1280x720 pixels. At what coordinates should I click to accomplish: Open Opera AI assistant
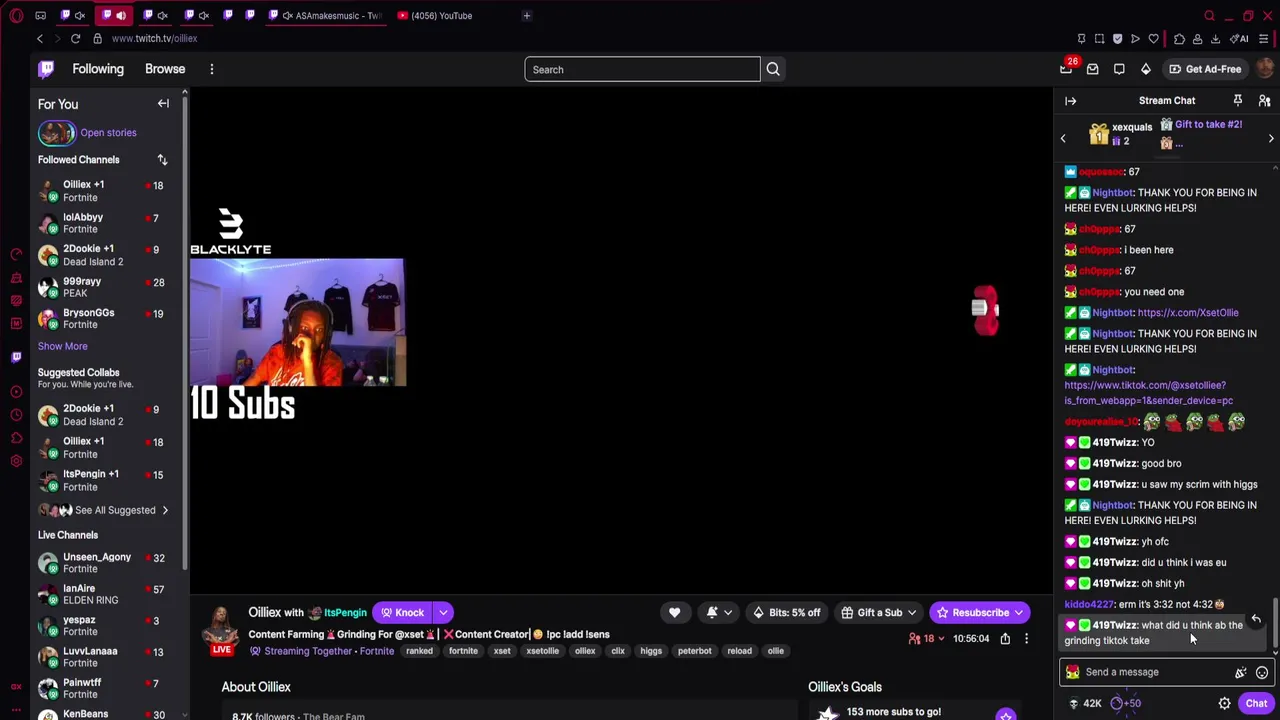click(1241, 39)
